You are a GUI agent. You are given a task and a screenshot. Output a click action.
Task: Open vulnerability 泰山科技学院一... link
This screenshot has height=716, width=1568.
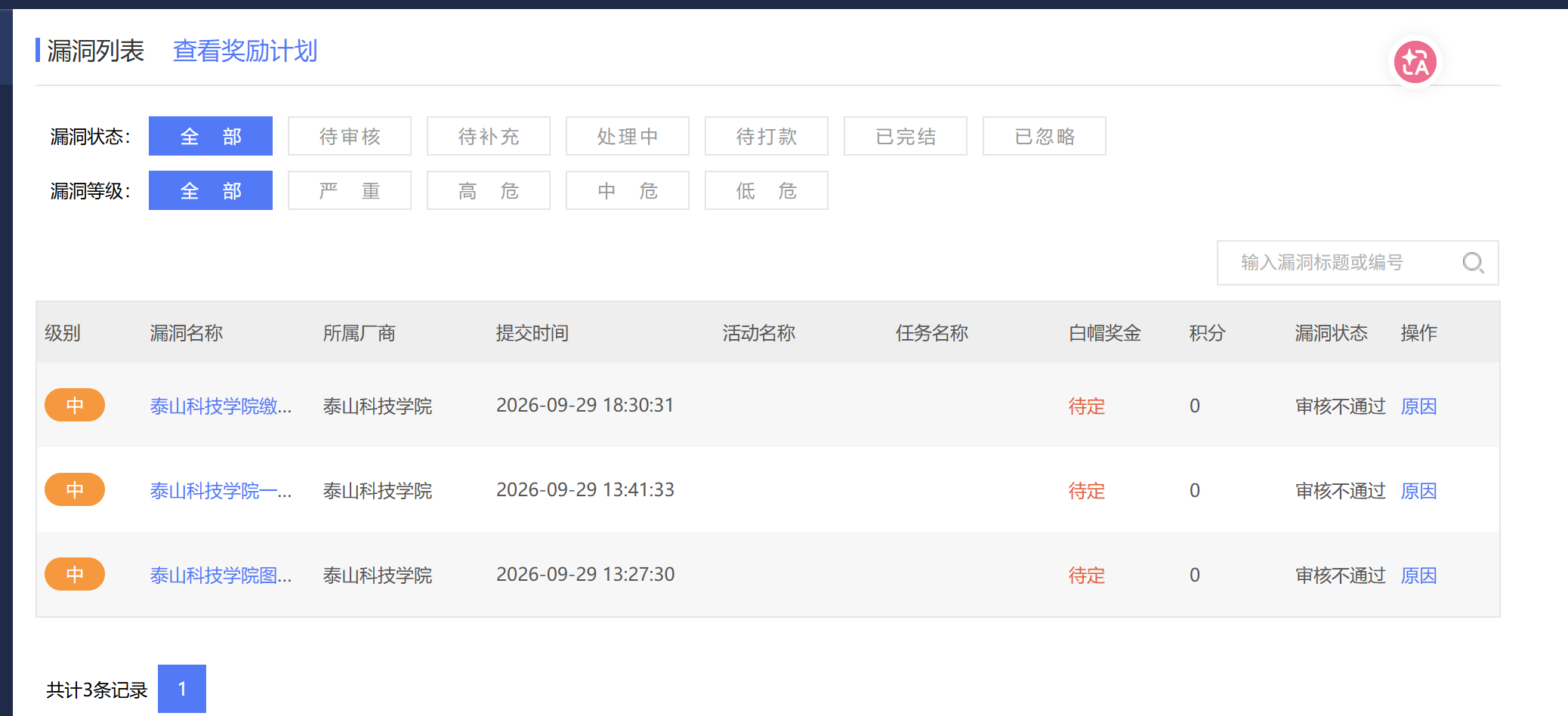pos(221,491)
